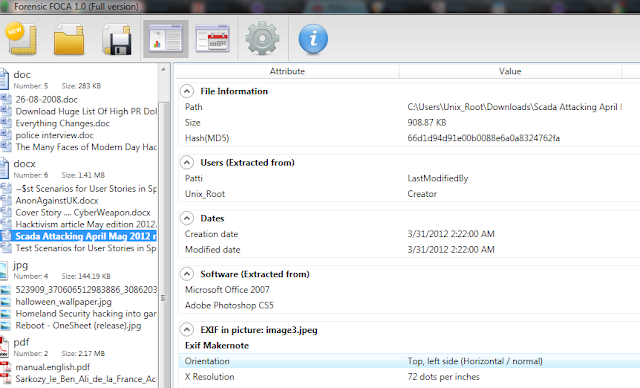Save project using the floppy disk icon
This screenshot has height=388, width=640.
click(x=117, y=40)
